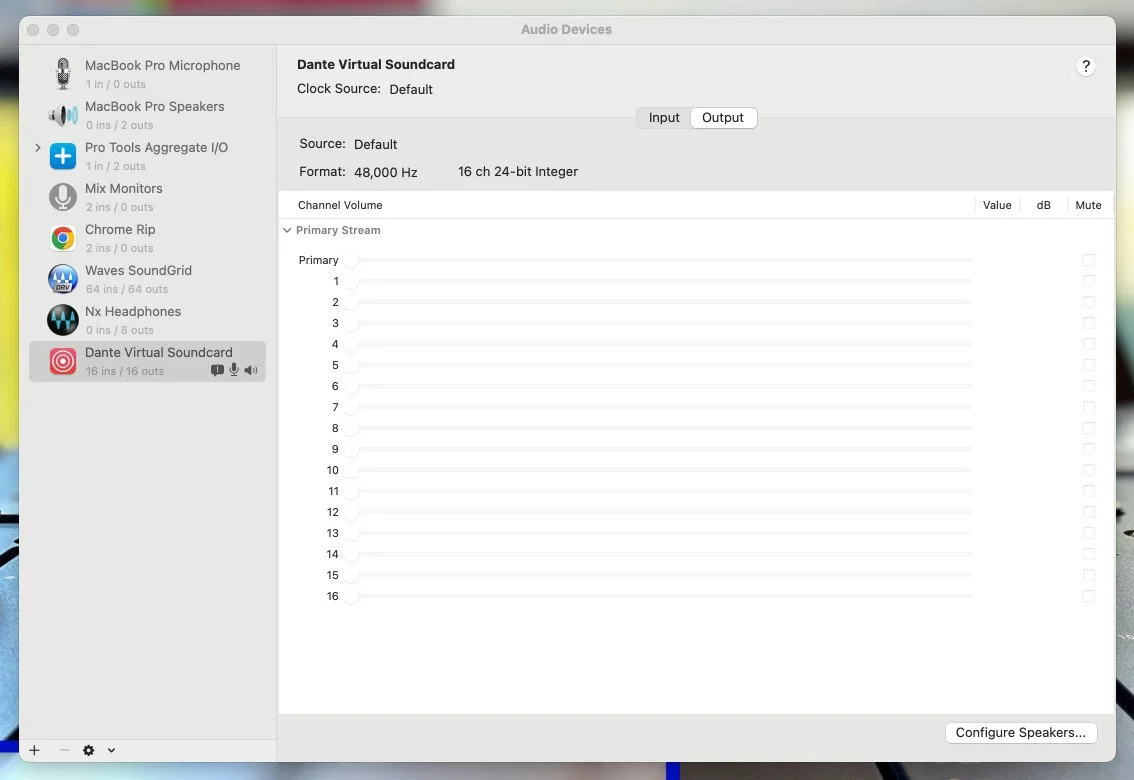The image size is (1134, 780).
Task: Click the Channel Volume column header
Action: 340,205
